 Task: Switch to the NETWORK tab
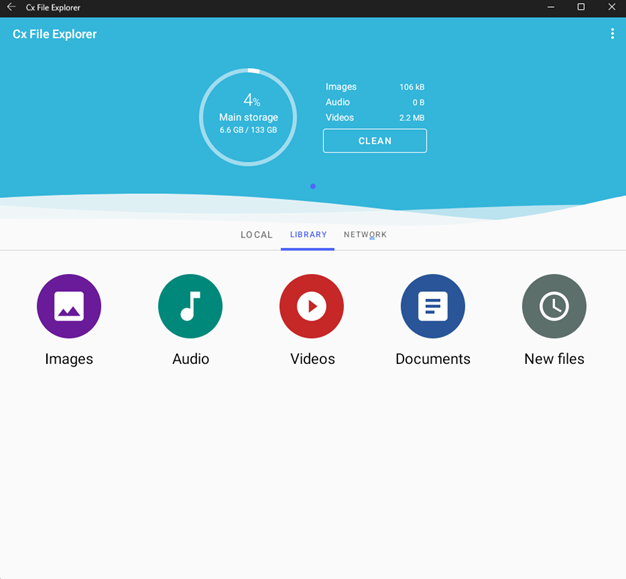tap(365, 235)
